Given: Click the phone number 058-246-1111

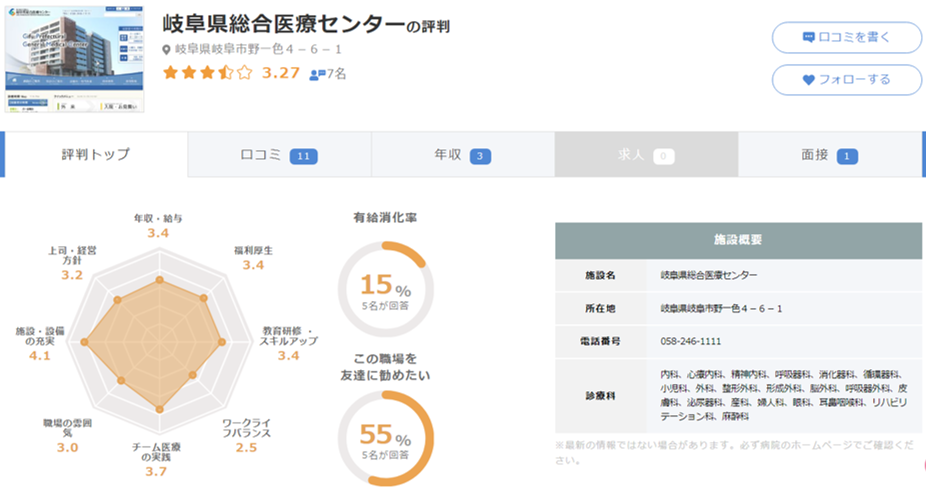Looking at the screenshot, I should coord(690,341).
